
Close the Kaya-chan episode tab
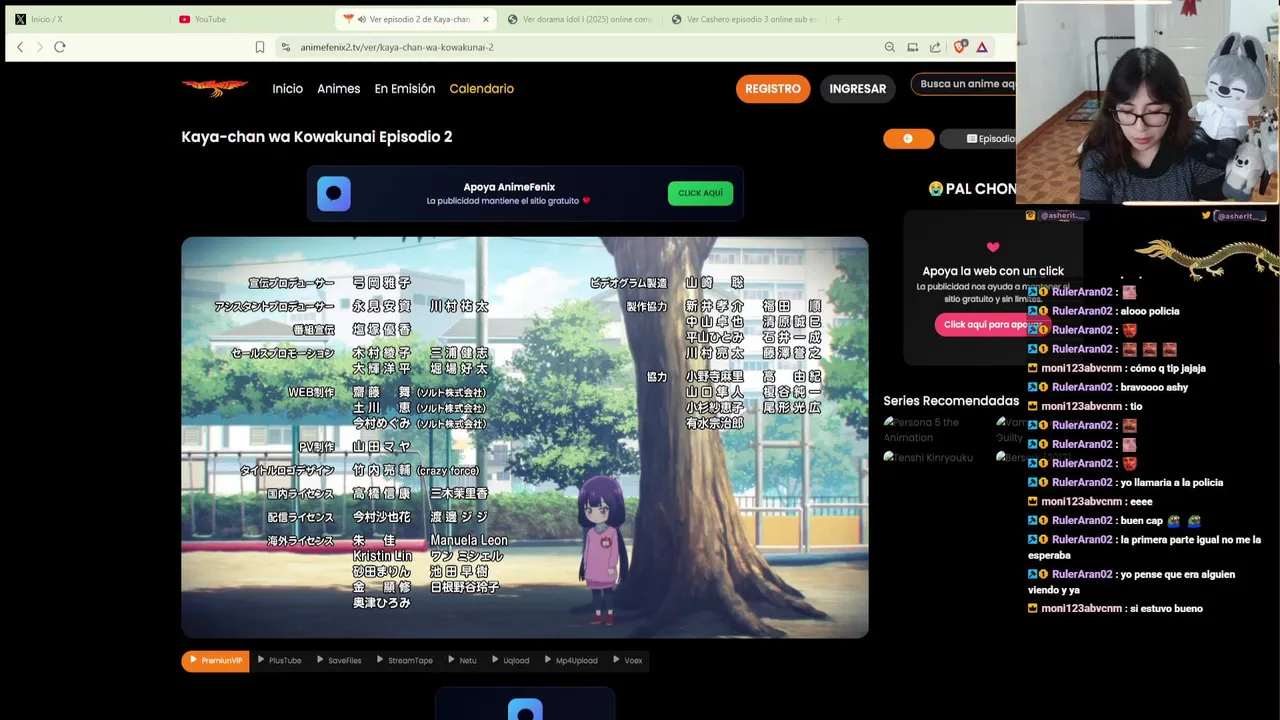[x=486, y=19]
